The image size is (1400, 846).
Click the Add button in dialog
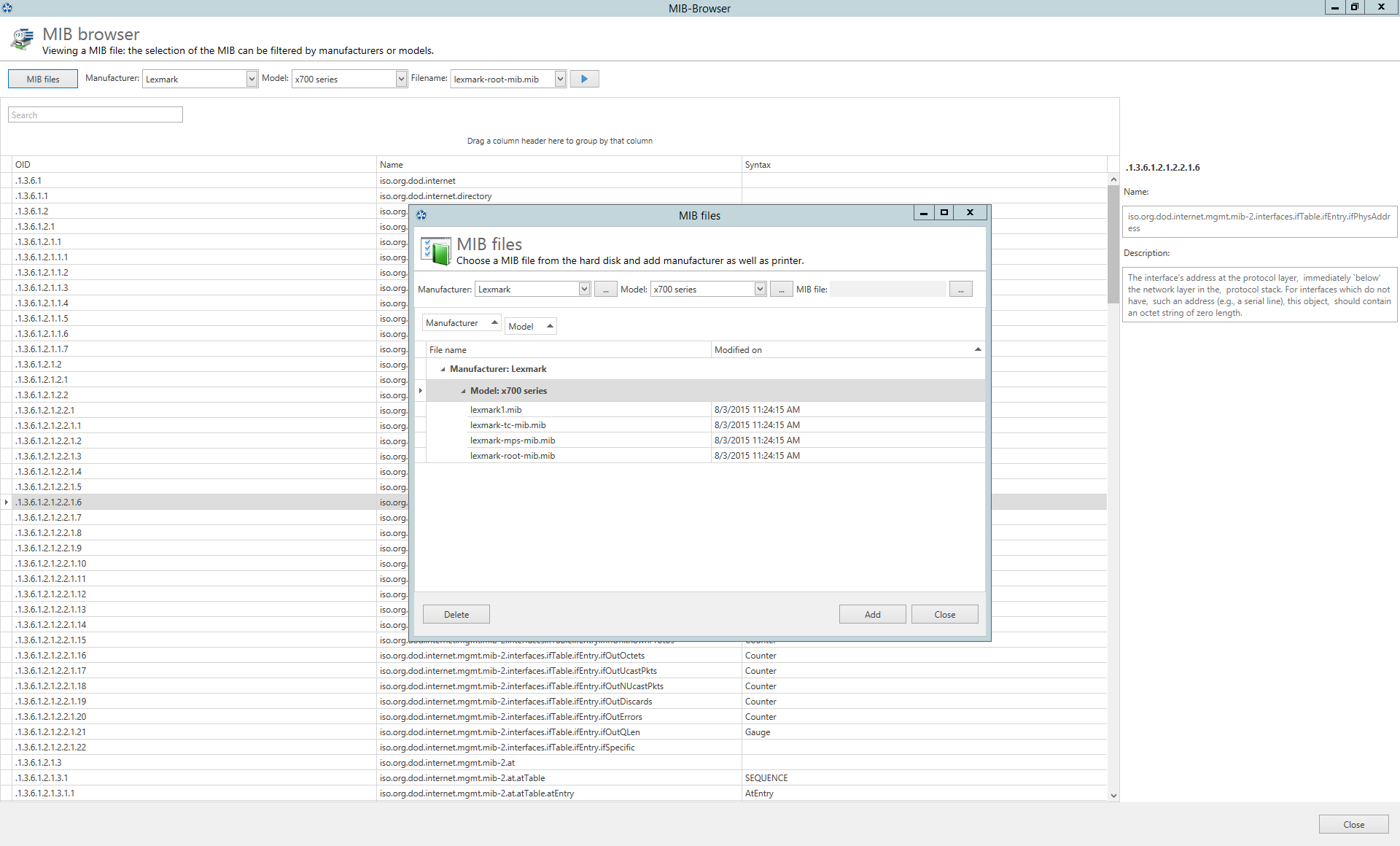872,615
